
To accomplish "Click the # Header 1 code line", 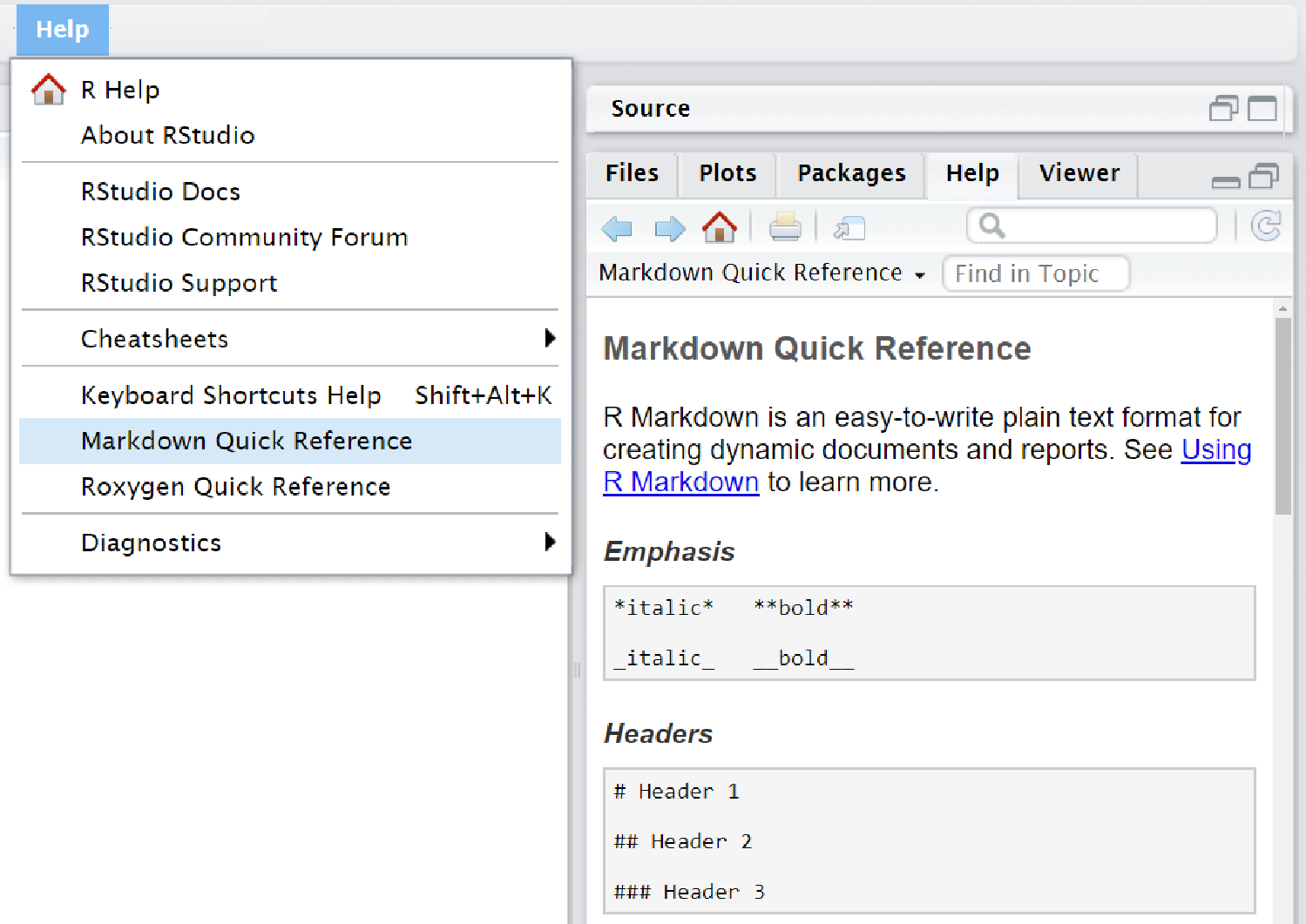I will tap(677, 792).
